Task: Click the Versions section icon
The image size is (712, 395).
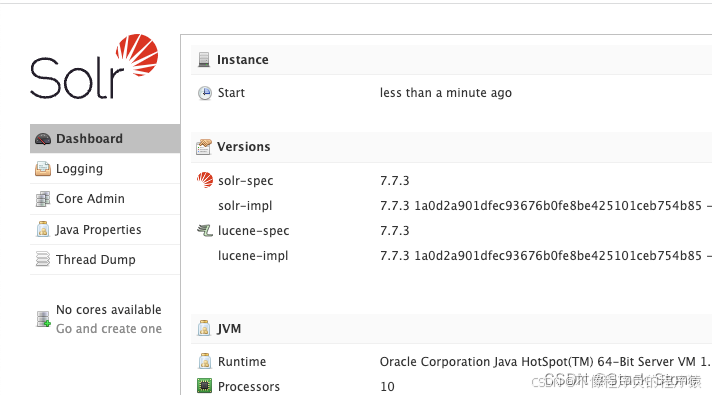Action: [204, 147]
